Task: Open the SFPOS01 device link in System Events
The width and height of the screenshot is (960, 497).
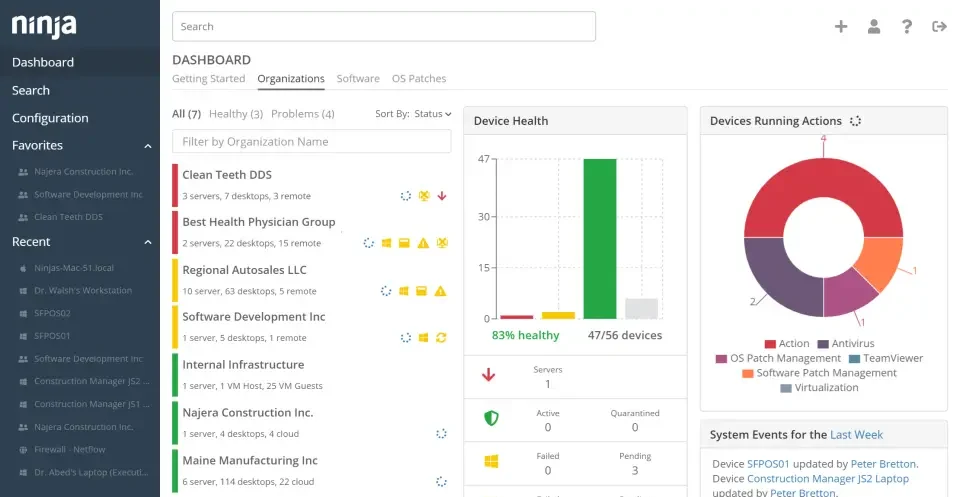Action: [x=768, y=464]
